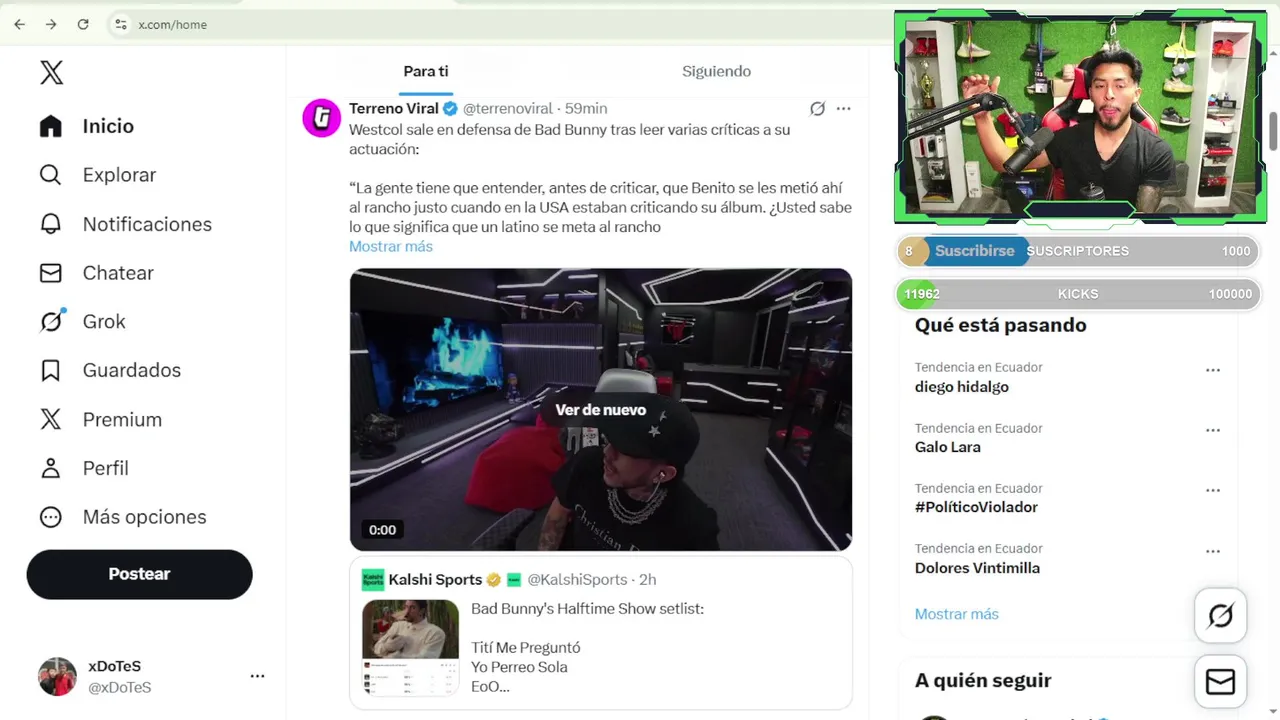The image size is (1280, 720).
Task: Open options dots for Galo Lara trend
Action: click(x=1213, y=430)
